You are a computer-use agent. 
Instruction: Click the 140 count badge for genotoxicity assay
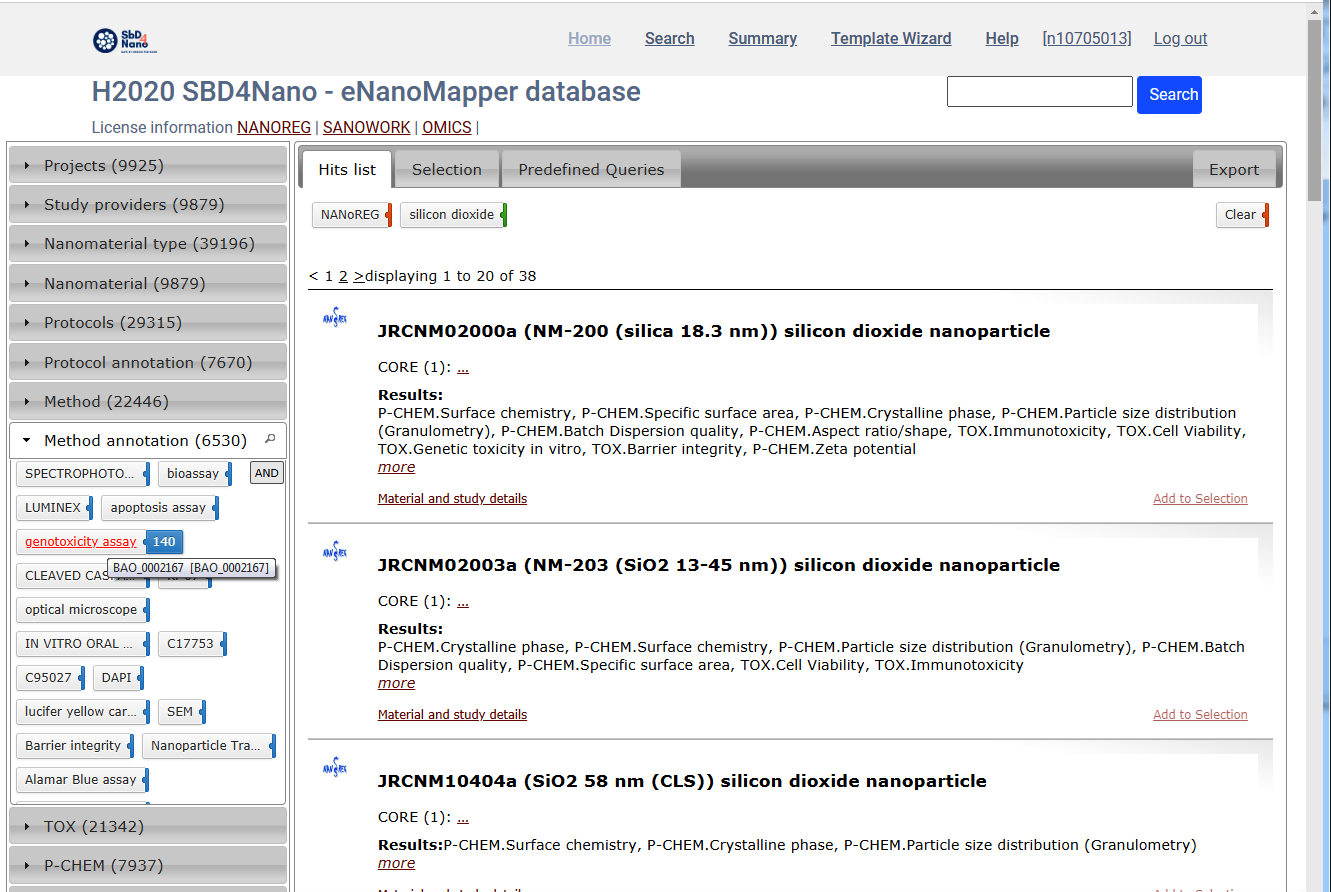164,542
